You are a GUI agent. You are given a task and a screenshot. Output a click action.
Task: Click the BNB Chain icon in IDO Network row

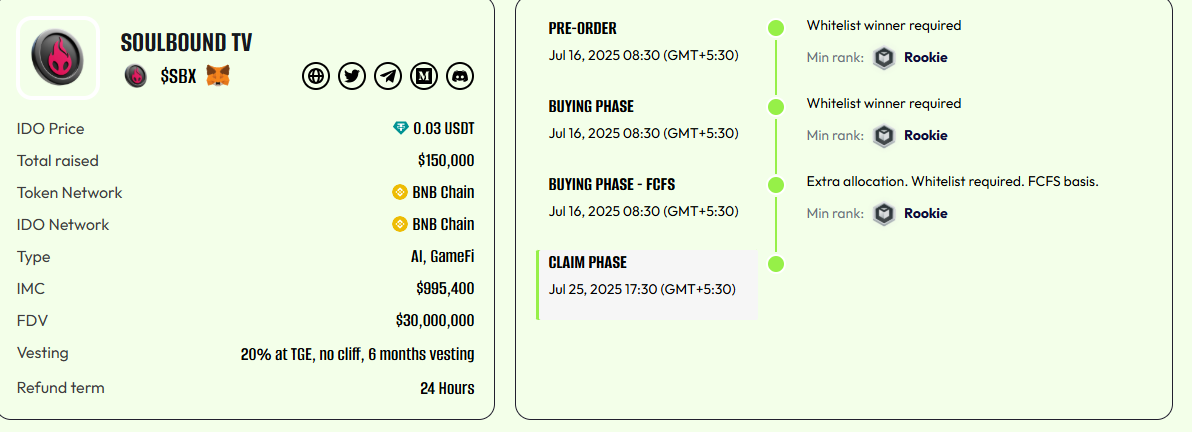[400, 224]
